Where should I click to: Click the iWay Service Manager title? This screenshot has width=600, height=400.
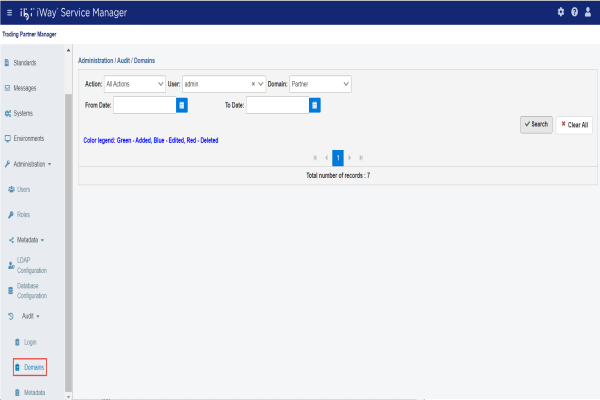coord(81,13)
